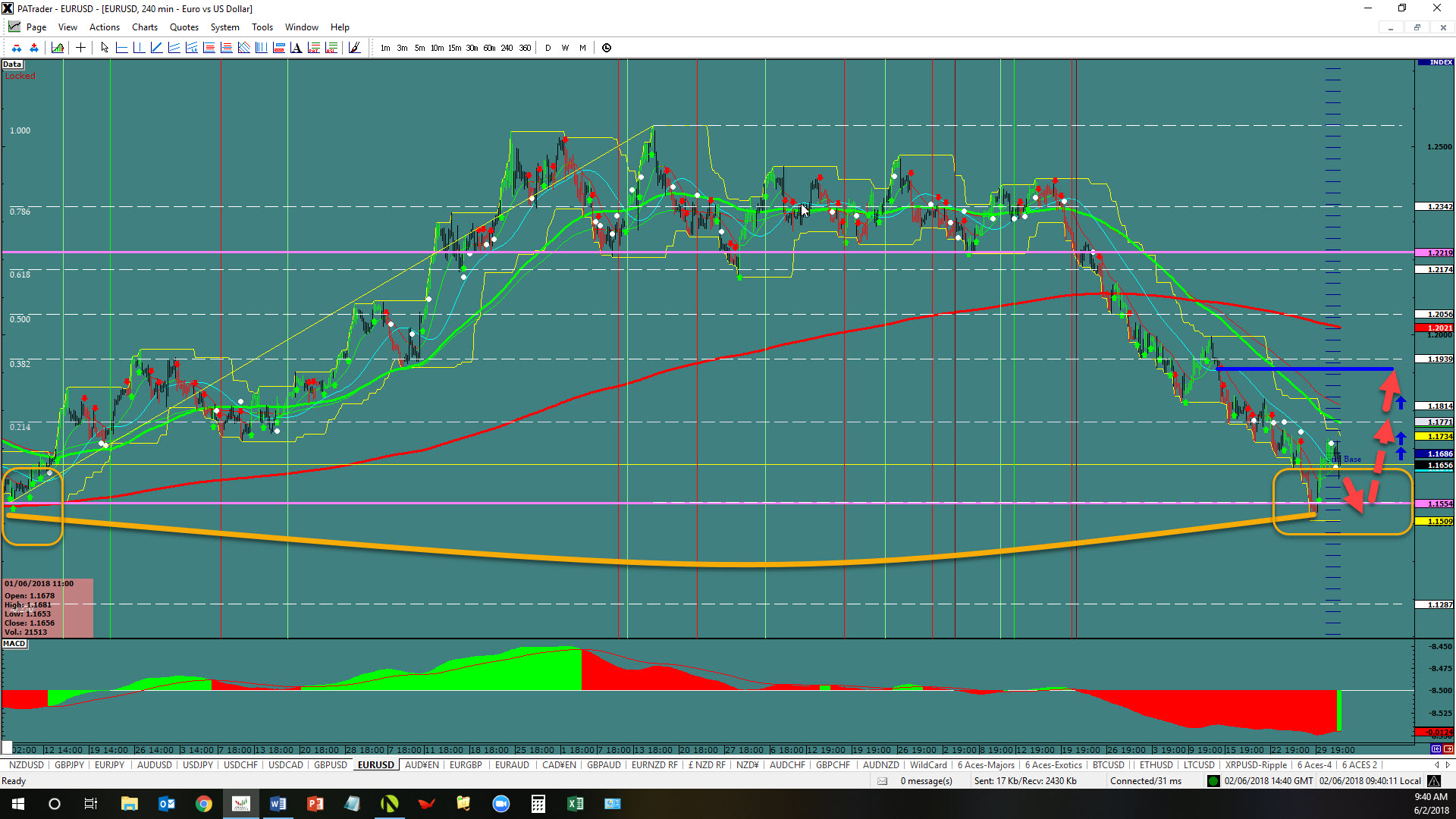Open Zoom from the Windows taskbar
Image resolution: width=1456 pixels, height=819 pixels.
click(501, 804)
